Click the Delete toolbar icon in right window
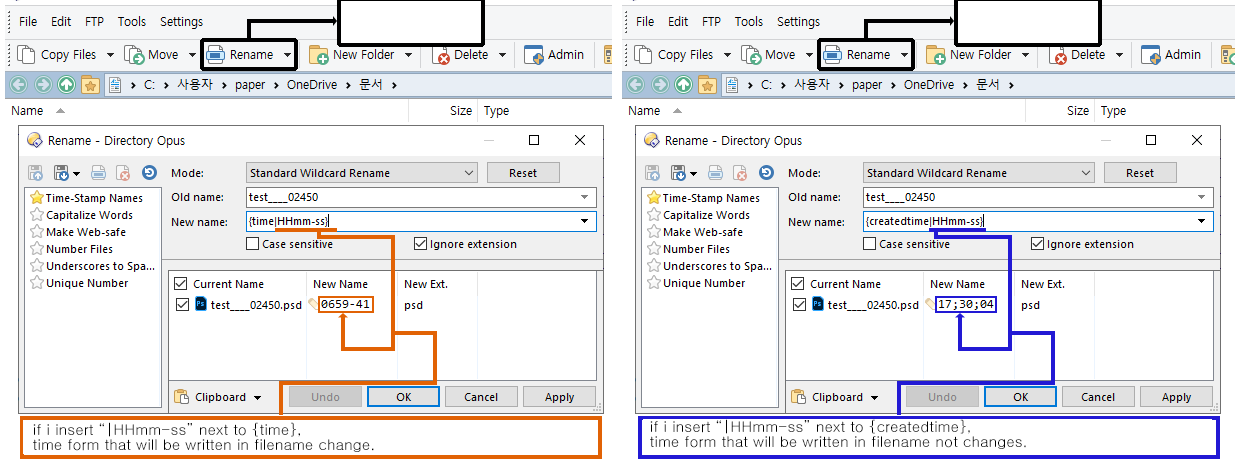The height and width of the screenshot is (468, 1239). coord(1059,55)
